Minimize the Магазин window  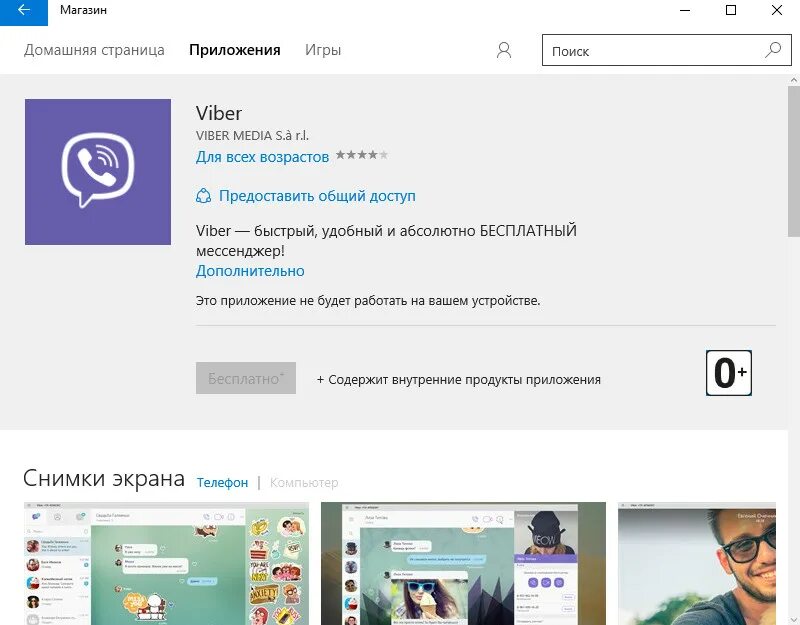point(685,10)
